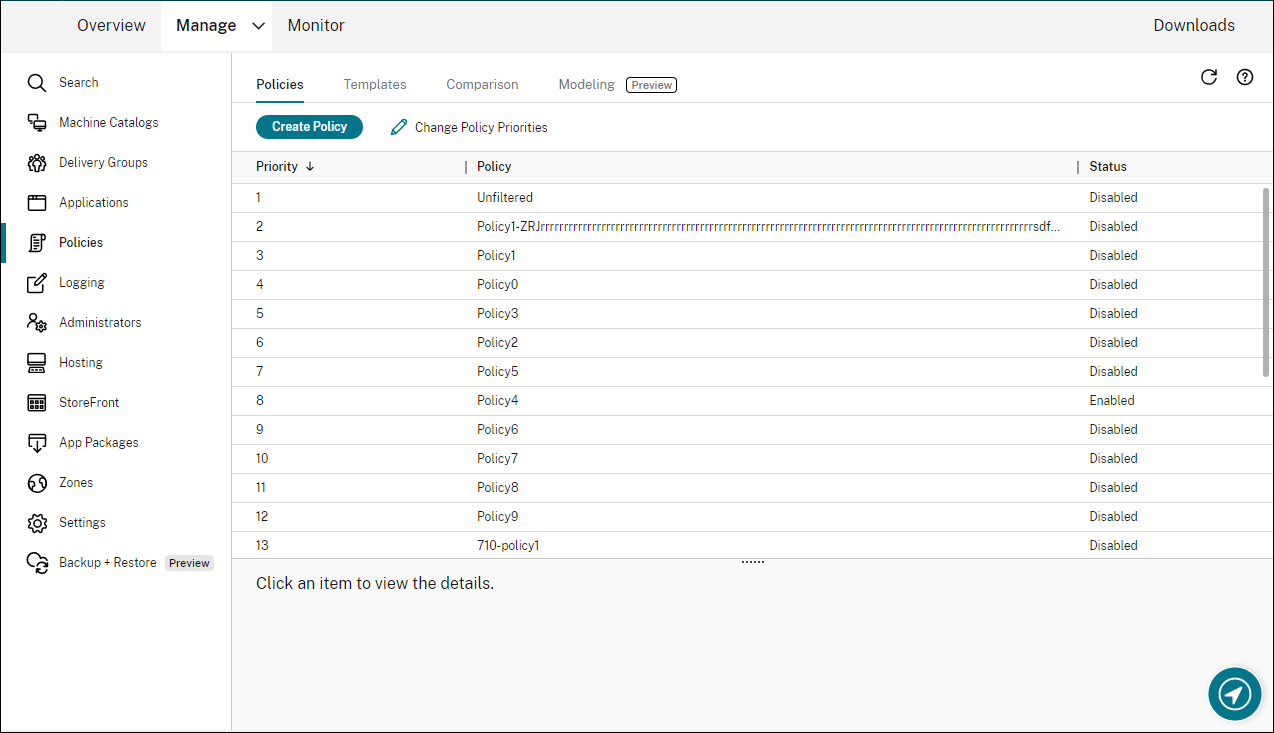Open Machine Catalogs via its sidebar icon
Viewport: 1274px width, 733px height.
37,123
